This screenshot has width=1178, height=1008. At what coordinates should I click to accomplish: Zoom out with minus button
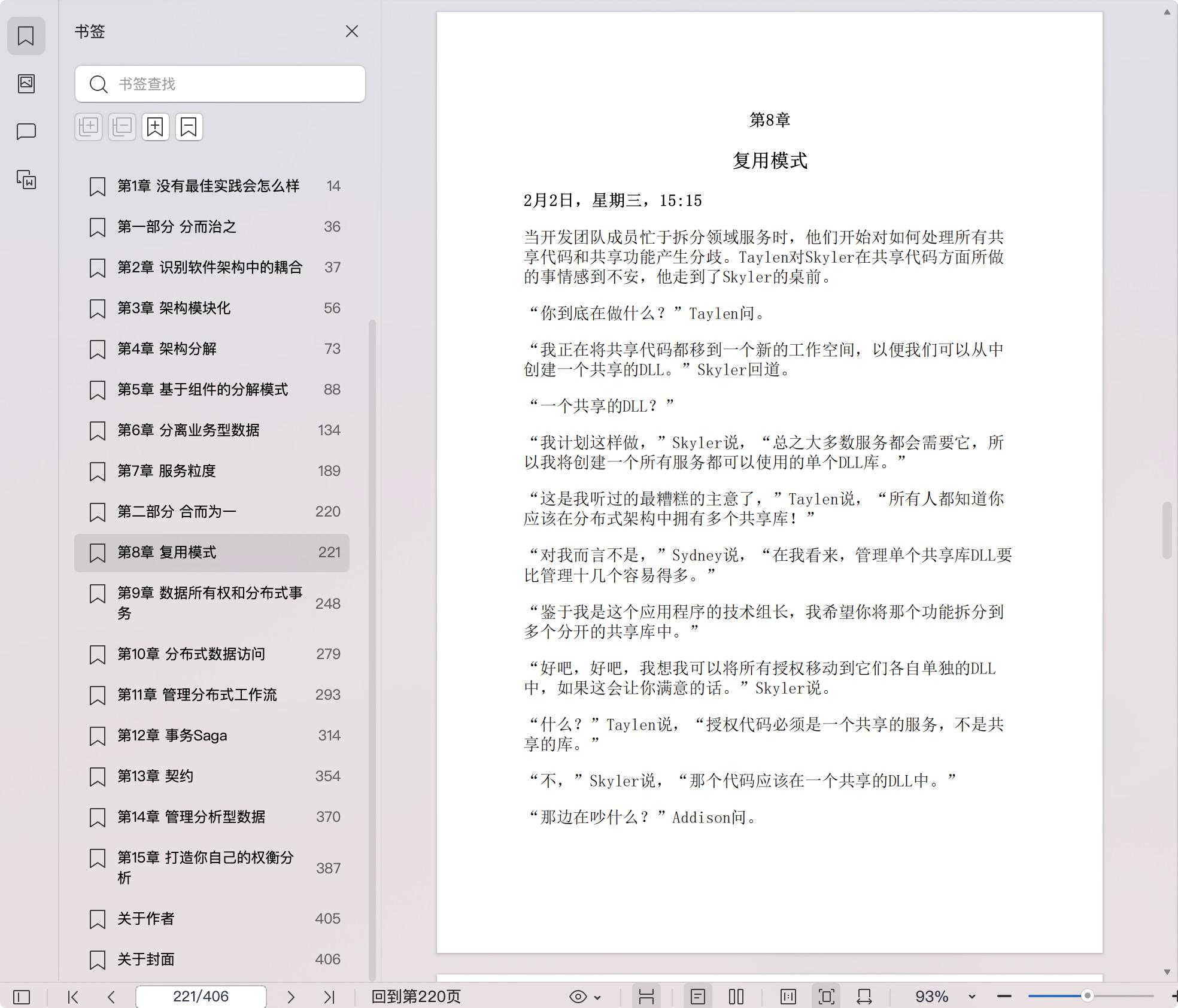coord(1004,997)
